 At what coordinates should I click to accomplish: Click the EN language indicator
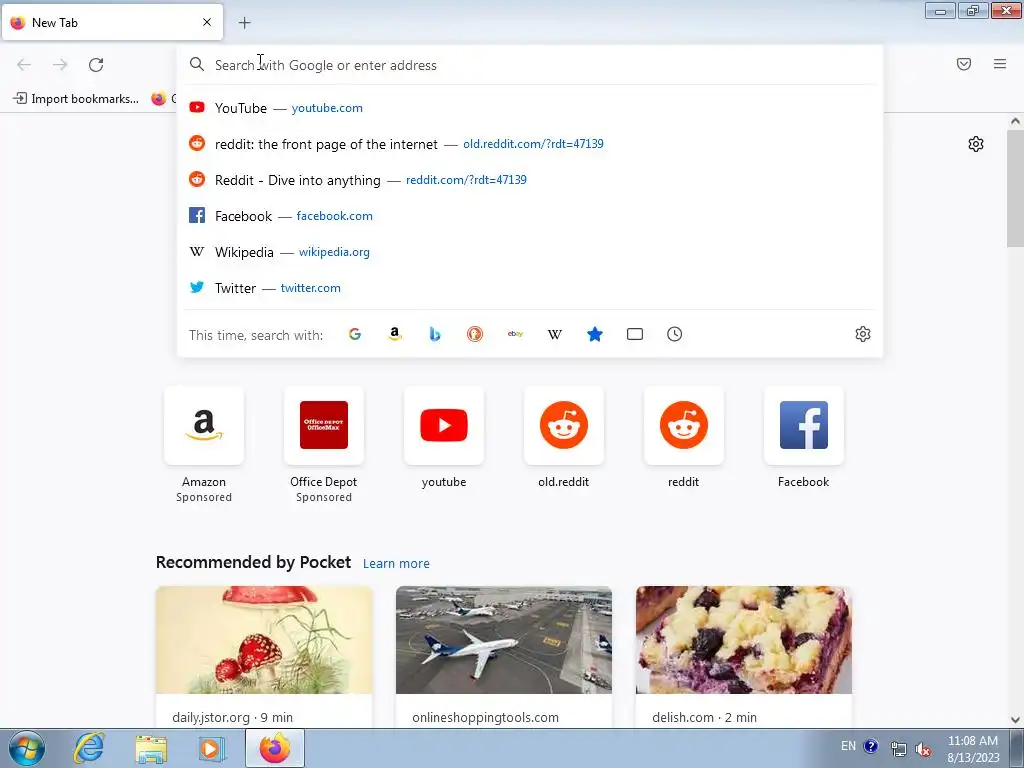[x=848, y=746]
